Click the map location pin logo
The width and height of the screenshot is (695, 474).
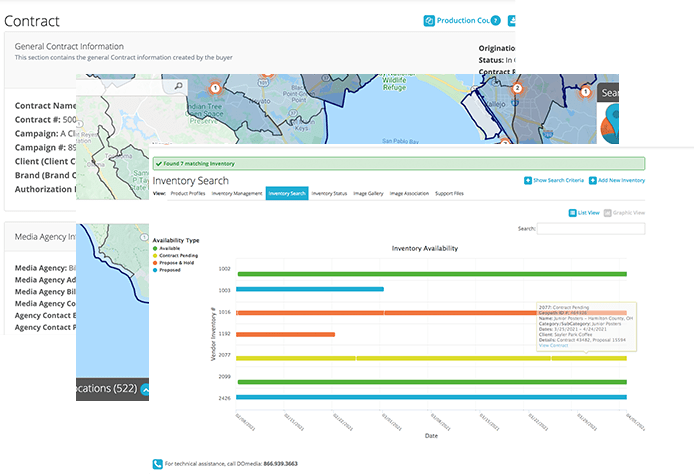(x=611, y=124)
